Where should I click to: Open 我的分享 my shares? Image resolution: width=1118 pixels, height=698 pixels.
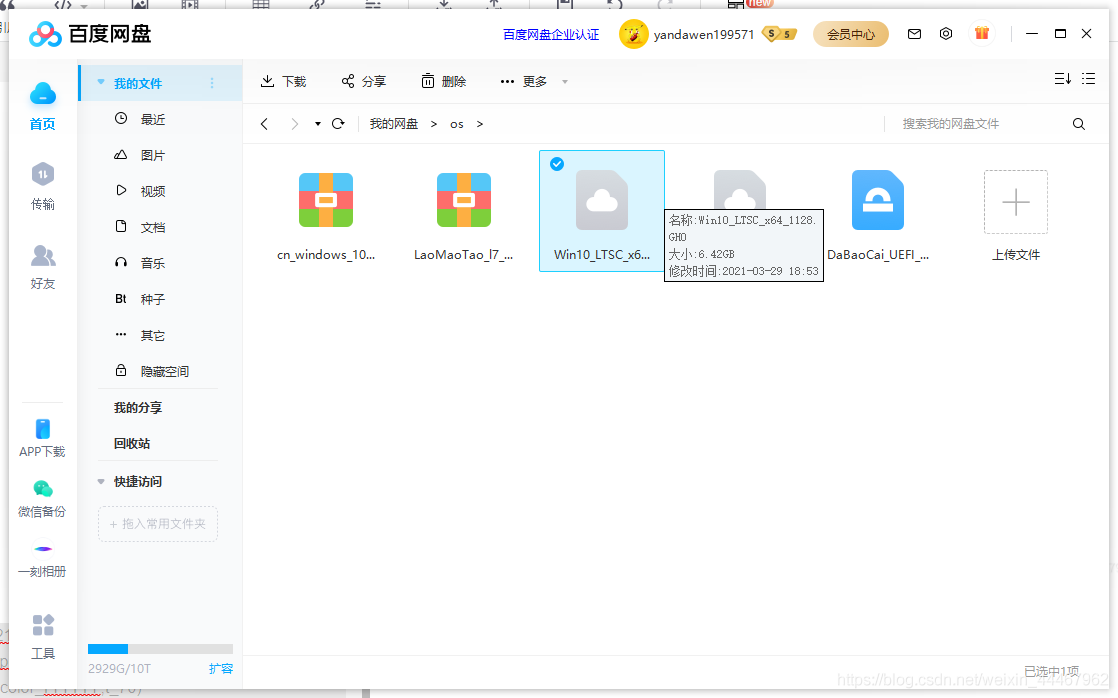(x=138, y=408)
